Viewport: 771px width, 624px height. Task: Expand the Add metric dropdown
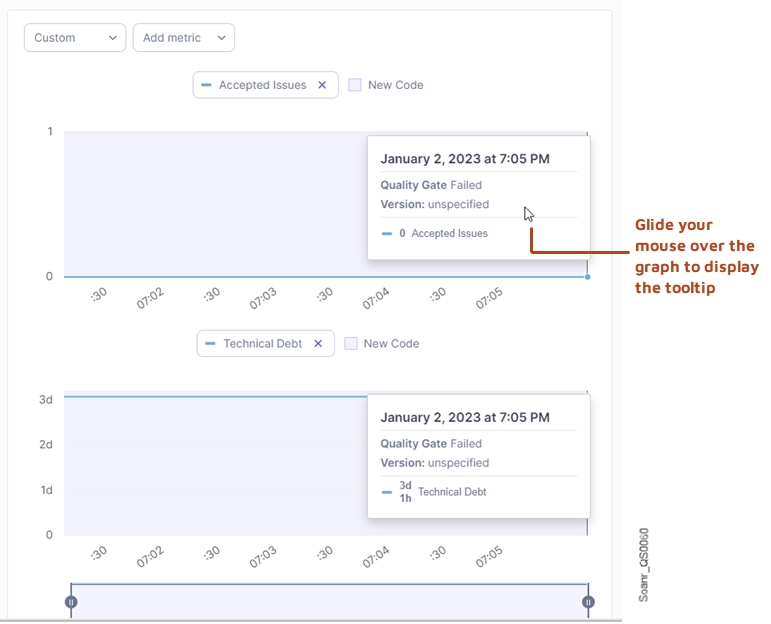point(183,38)
